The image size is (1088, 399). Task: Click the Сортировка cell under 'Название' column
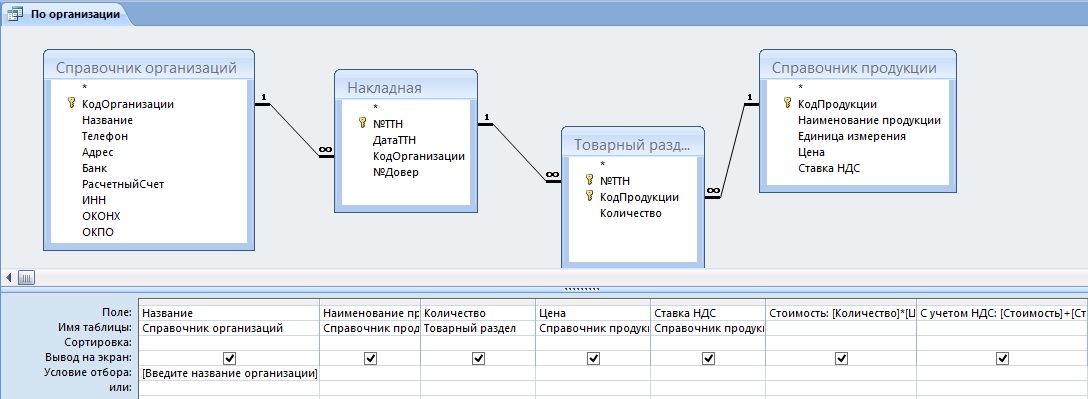230,343
